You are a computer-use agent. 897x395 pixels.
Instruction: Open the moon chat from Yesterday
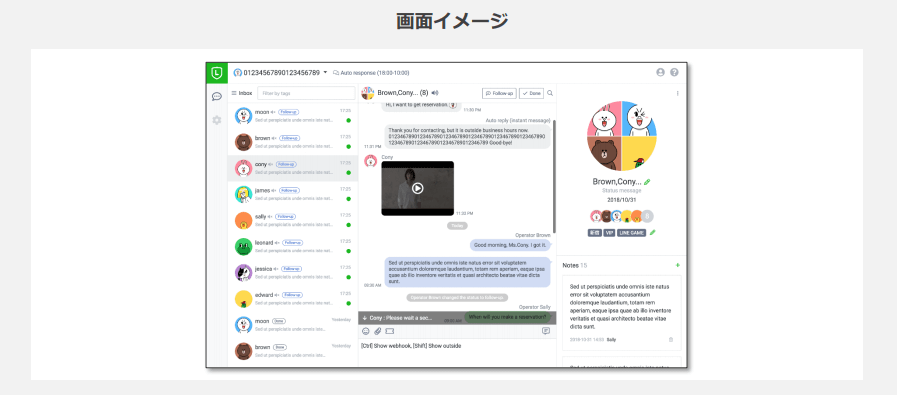[293, 325]
